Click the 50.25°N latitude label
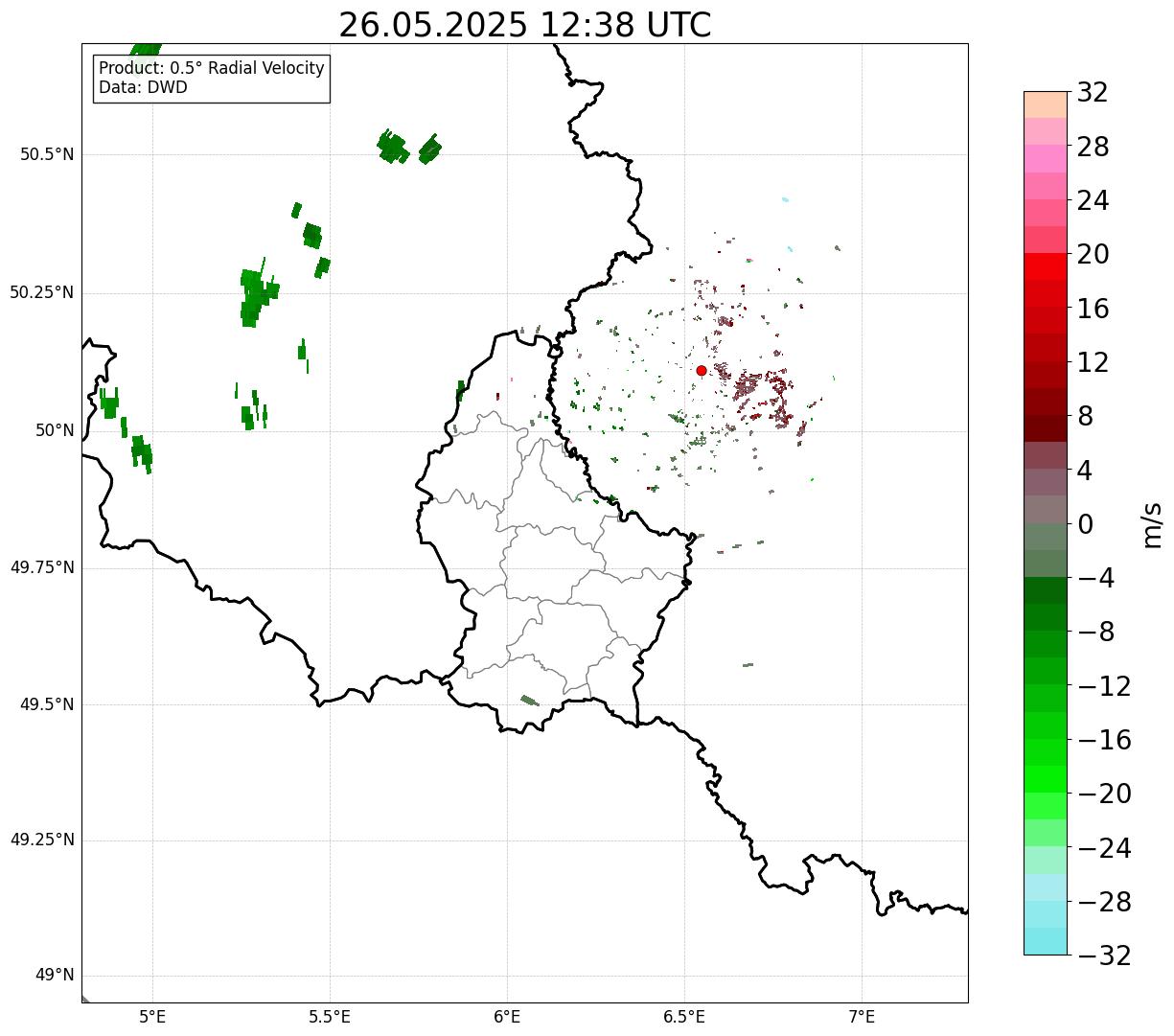Screen dimensions: 1174x1036 (42, 292)
